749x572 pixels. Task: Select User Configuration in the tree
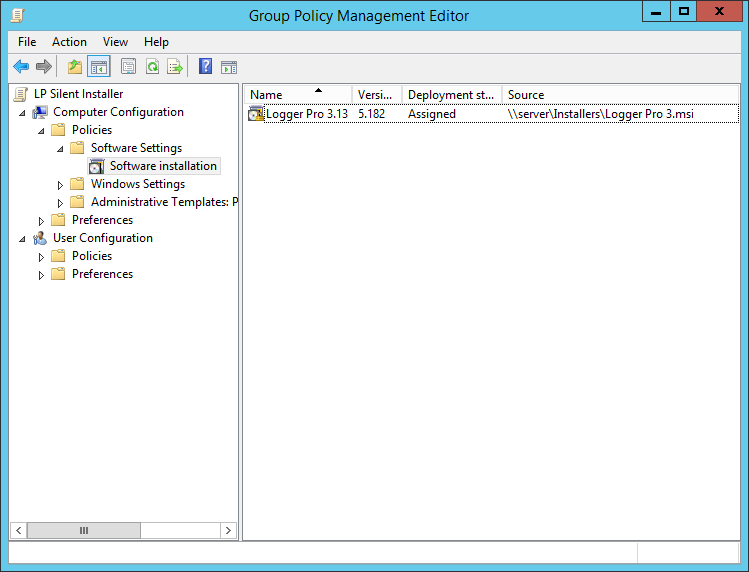pos(103,238)
